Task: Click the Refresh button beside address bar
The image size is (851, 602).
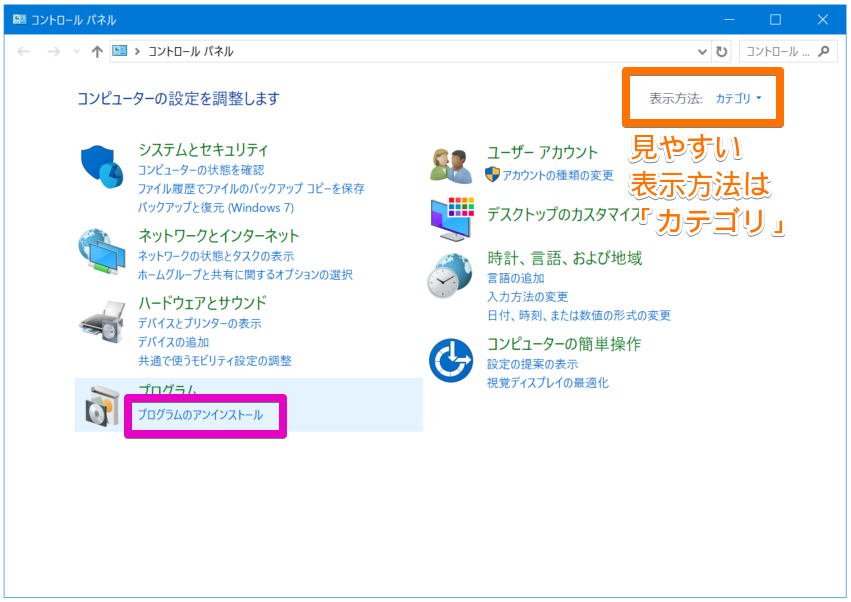Action: click(721, 52)
